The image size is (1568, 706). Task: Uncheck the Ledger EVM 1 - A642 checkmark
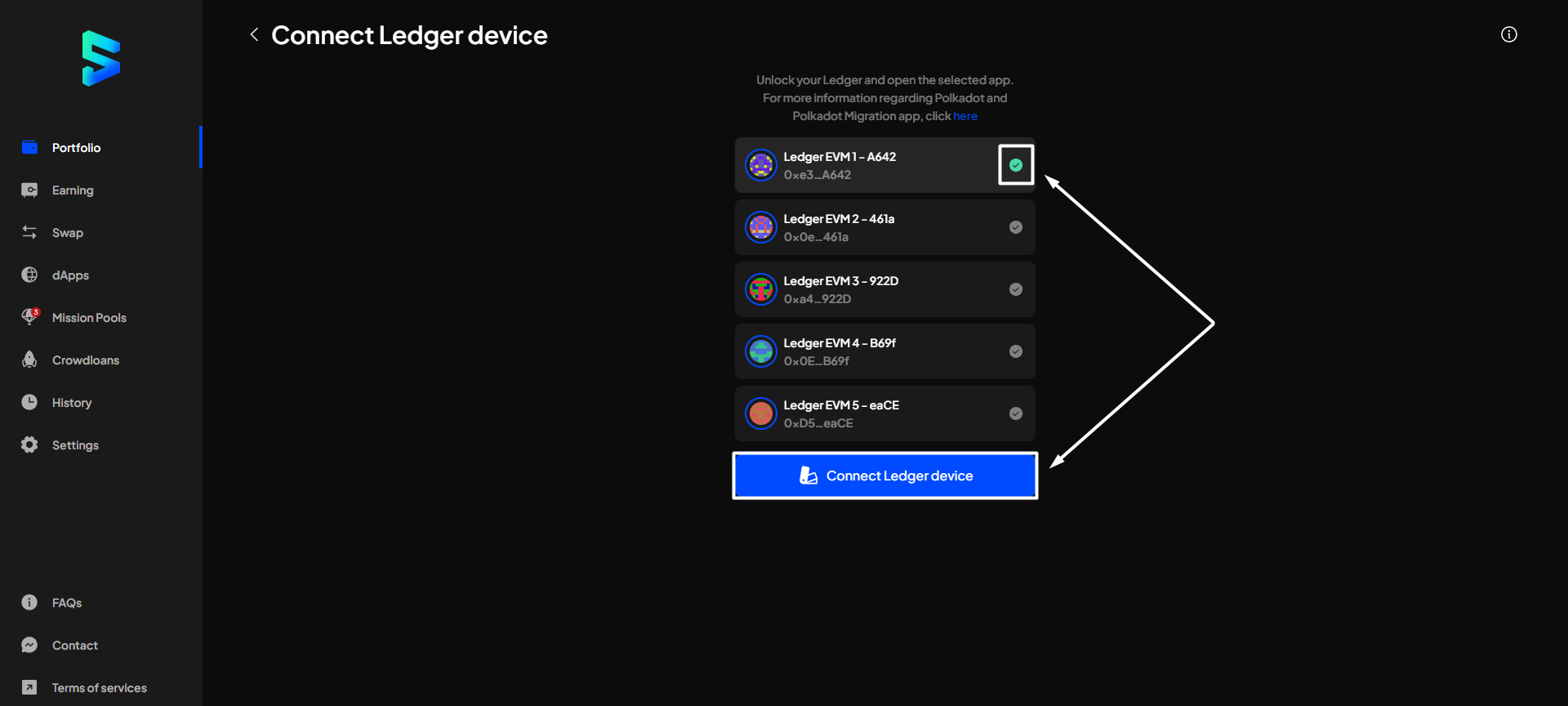1015,165
